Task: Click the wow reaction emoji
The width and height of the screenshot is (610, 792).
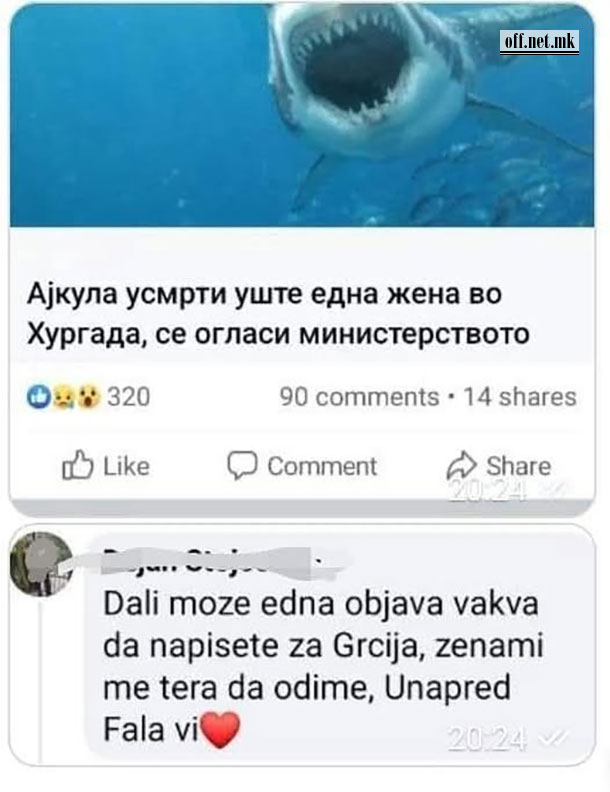Action: (x=88, y=397)
